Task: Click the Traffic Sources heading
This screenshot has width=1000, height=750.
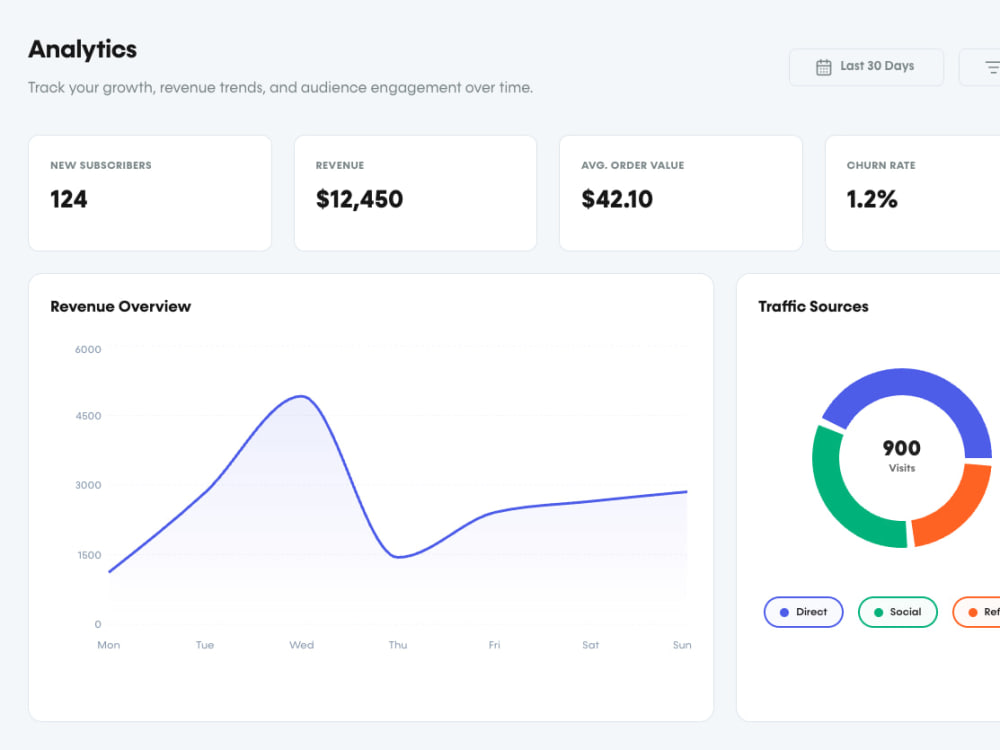Action: pos(813,306)
